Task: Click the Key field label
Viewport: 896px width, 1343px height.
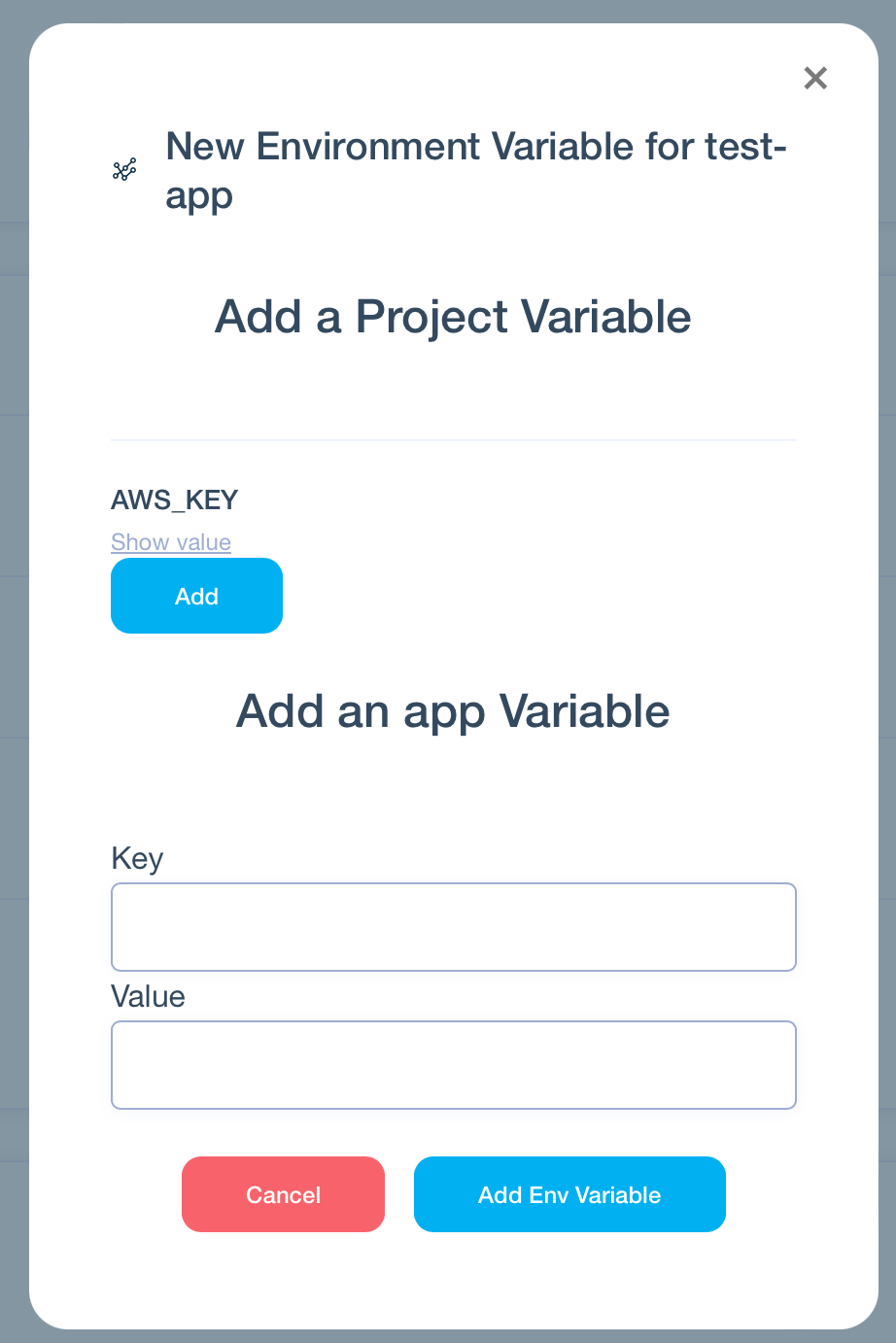Action: click(137, 859)
